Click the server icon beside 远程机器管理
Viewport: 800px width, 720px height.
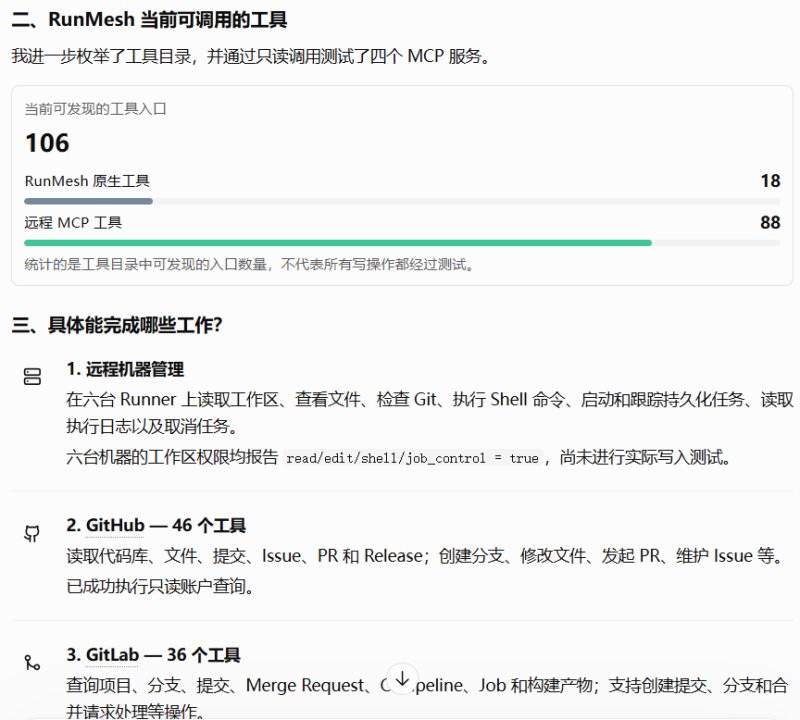click(x=32, y=377)
